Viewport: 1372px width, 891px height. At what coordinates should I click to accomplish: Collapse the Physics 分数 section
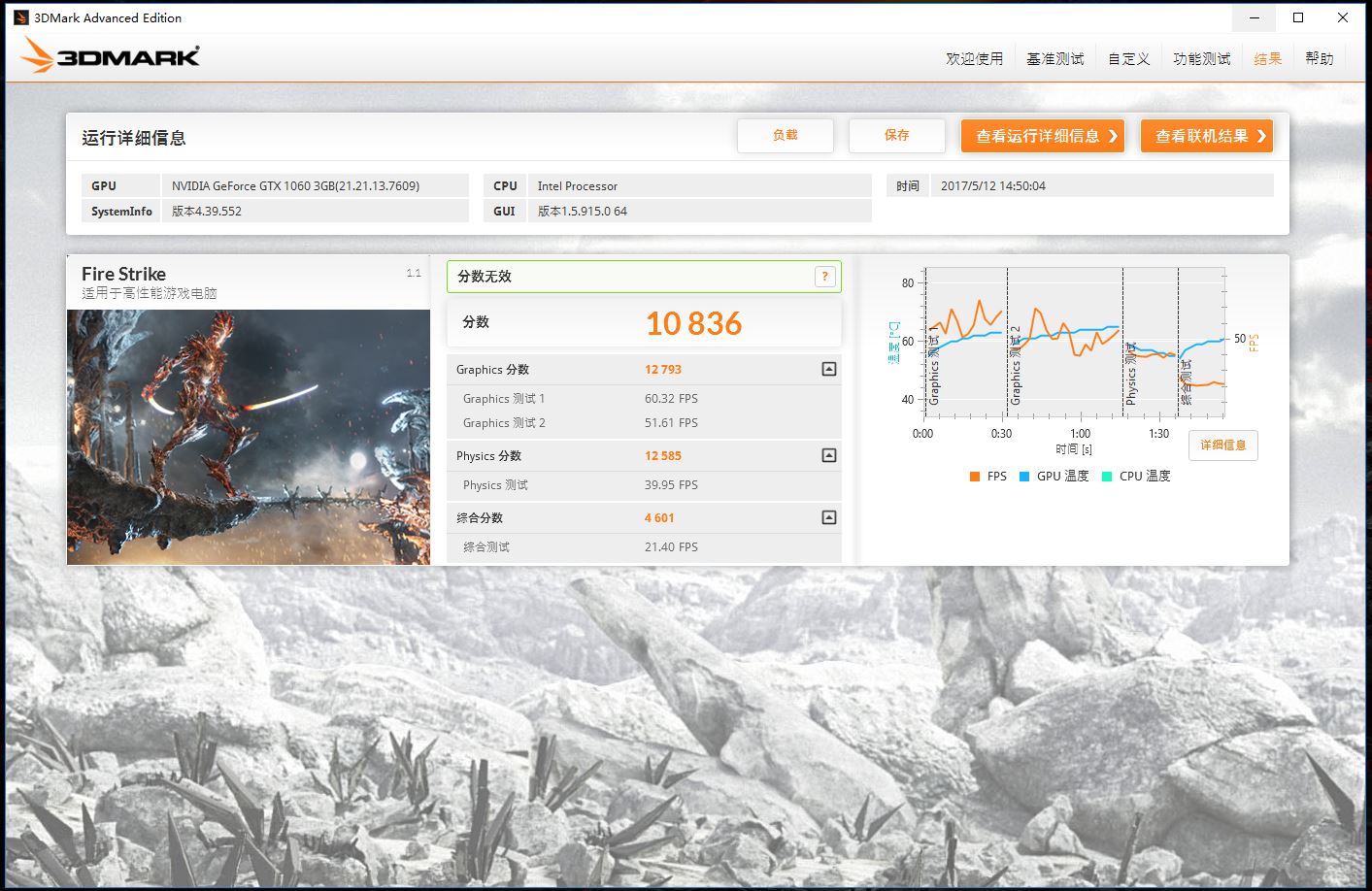(827, 455)
